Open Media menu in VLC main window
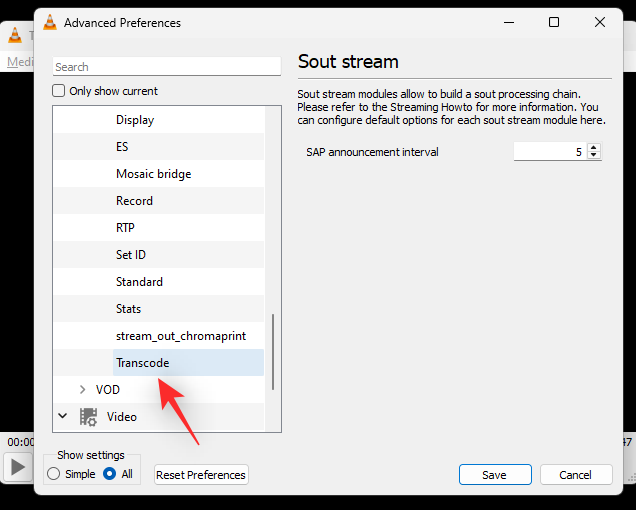The height and width of the screenshot is (510, 636). pos(19,62)
